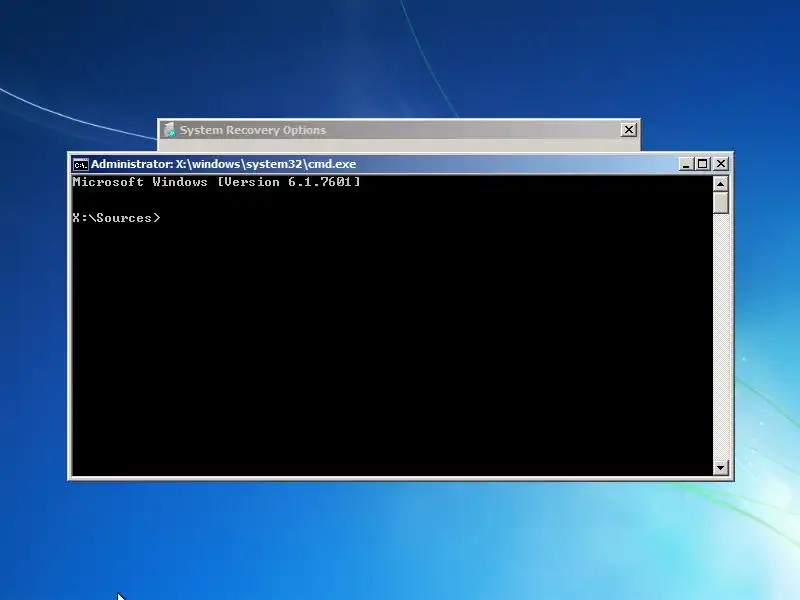Close the System Recovery Options window
800x600 pixels.
coord(629,130)
